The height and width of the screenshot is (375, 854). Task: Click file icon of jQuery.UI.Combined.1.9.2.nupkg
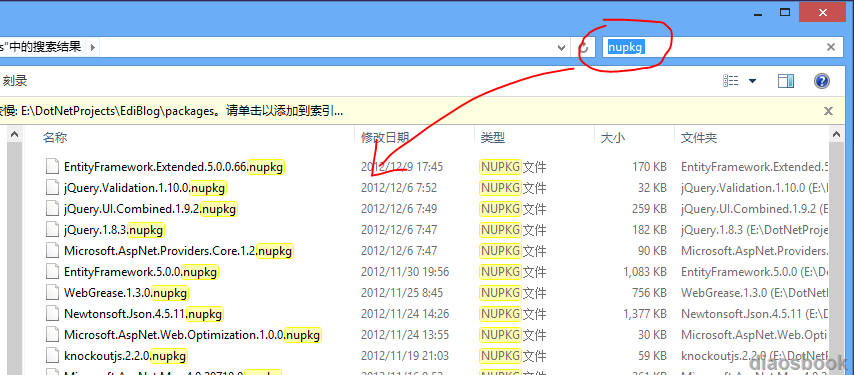(x=52, y=208)
